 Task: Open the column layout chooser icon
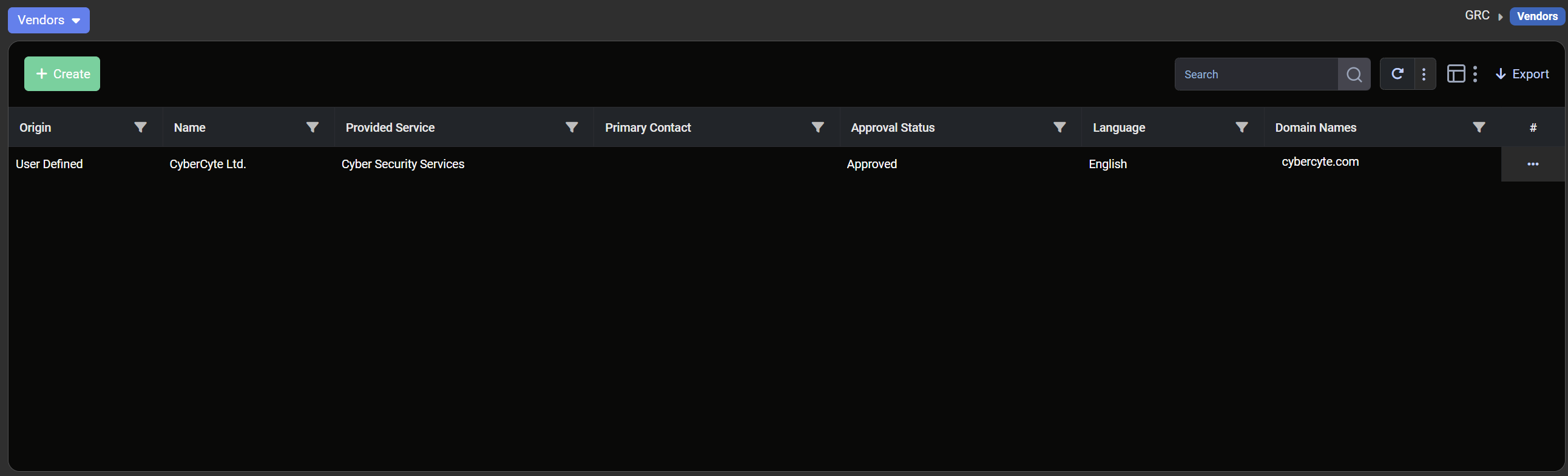pos(1455,74)
